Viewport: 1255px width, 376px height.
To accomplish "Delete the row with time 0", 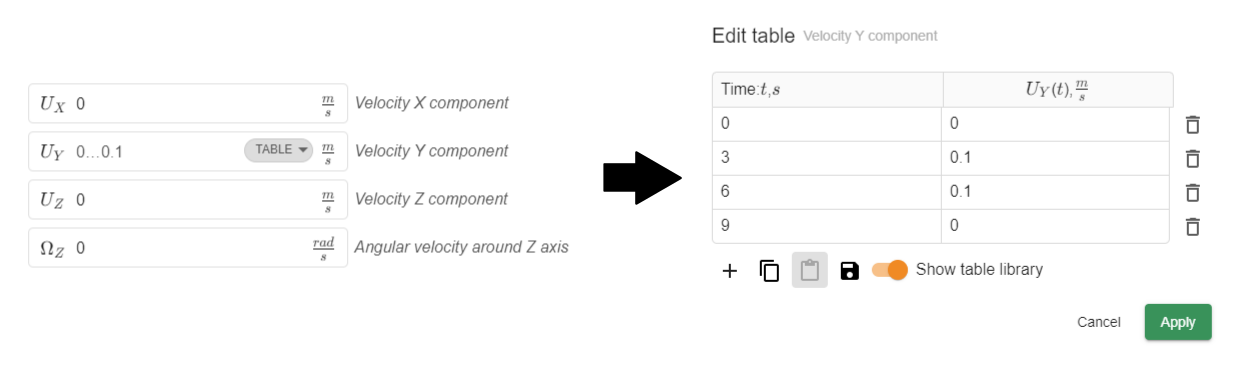I will (1192, 125).
